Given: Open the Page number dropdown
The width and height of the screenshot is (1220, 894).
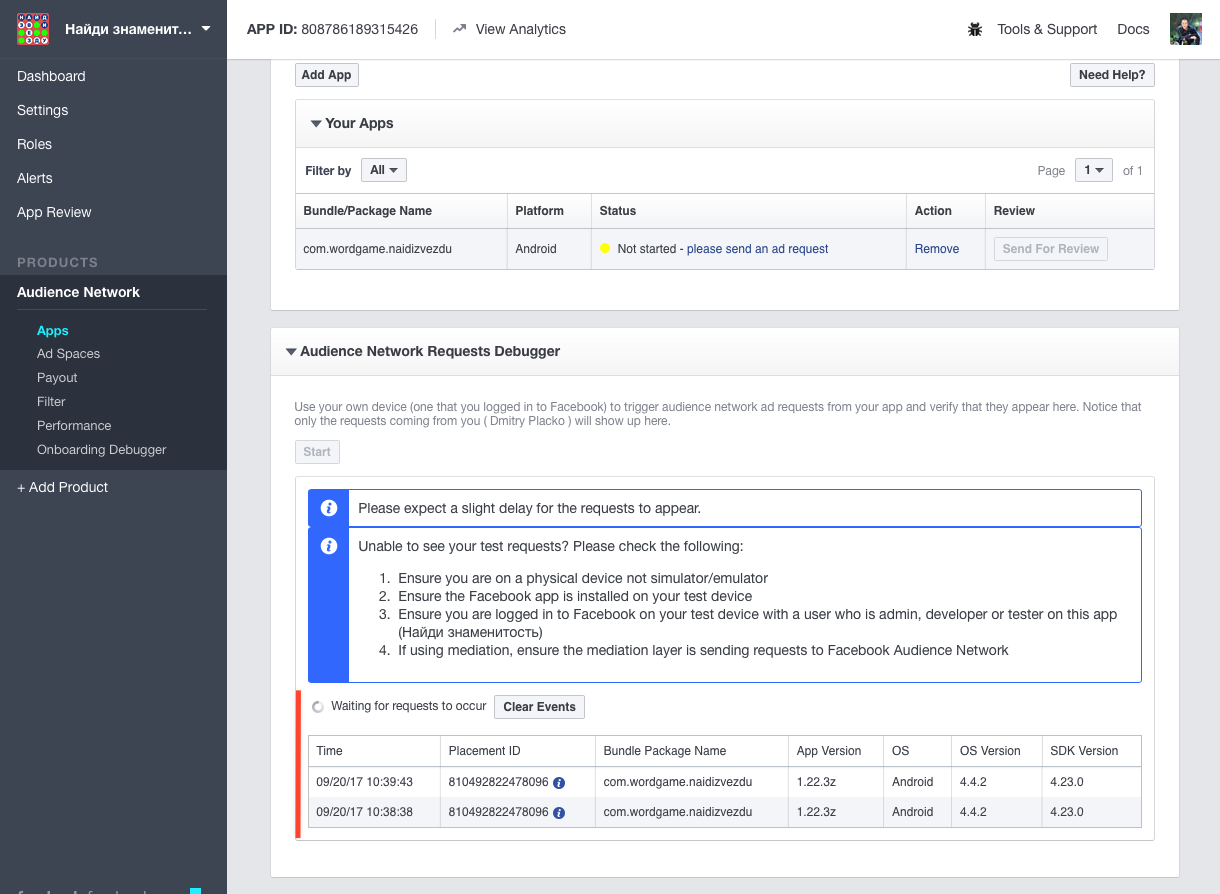Looking at the screenshot, I should [x=1094, y=170].
